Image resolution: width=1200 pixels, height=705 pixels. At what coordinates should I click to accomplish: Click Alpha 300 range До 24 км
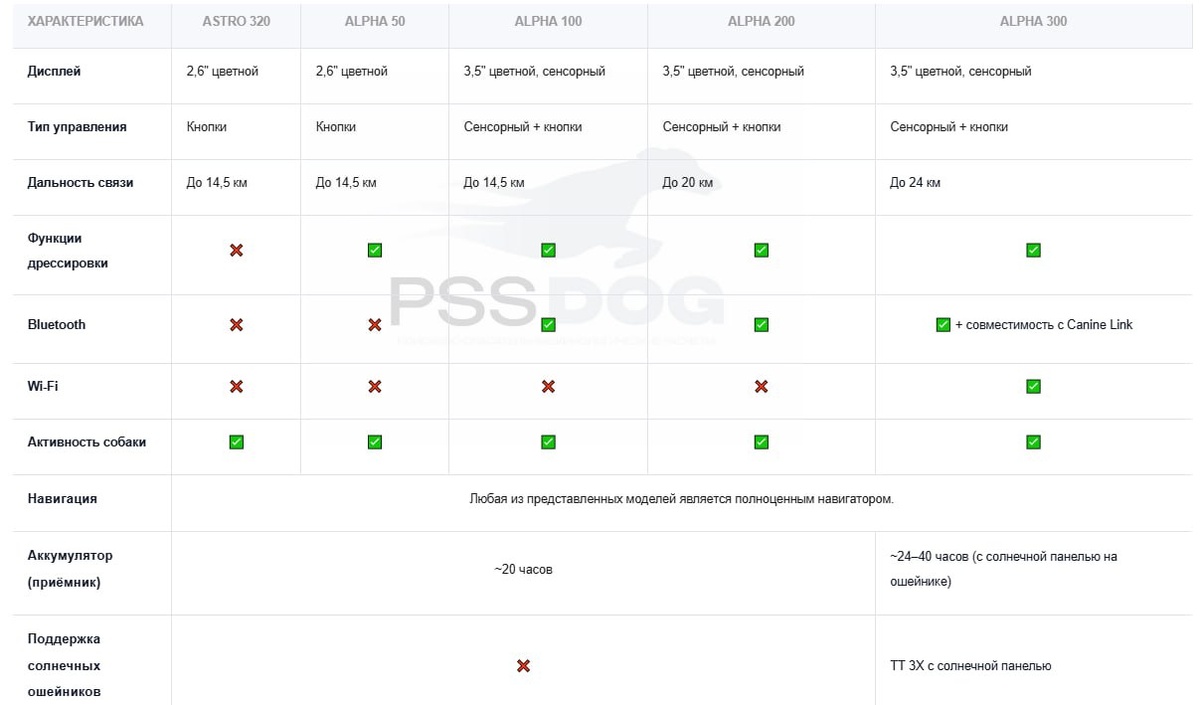(915, 183)
